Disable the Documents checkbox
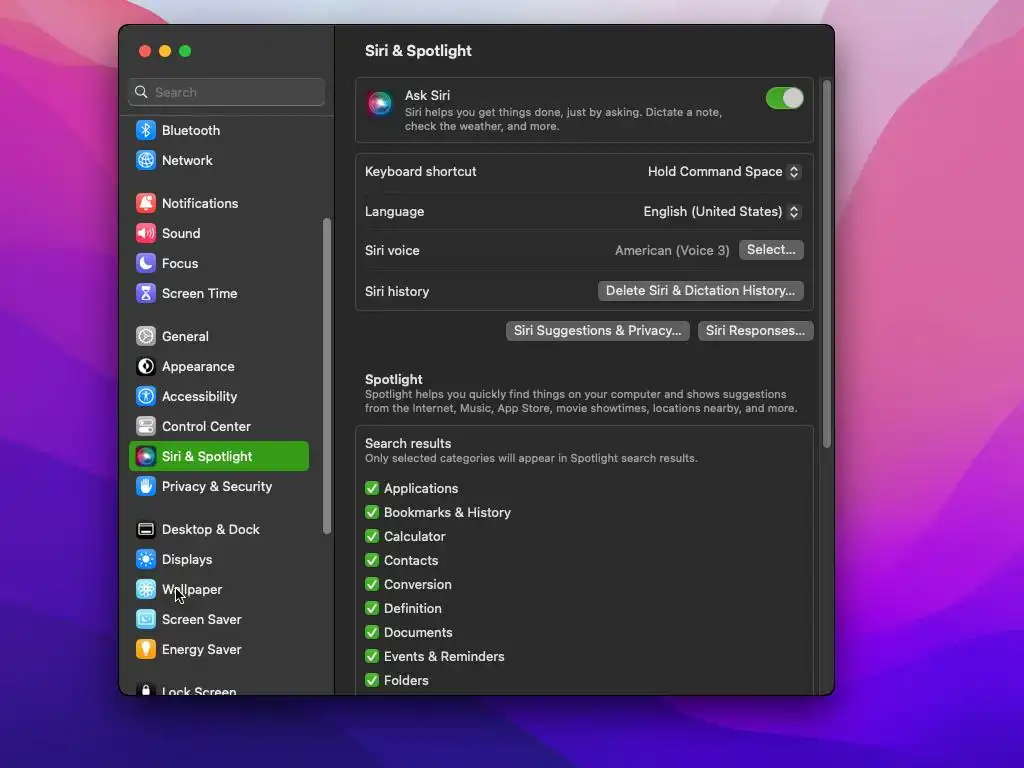The width and height of the screenshot is (1024, 768). coord(372,633)
